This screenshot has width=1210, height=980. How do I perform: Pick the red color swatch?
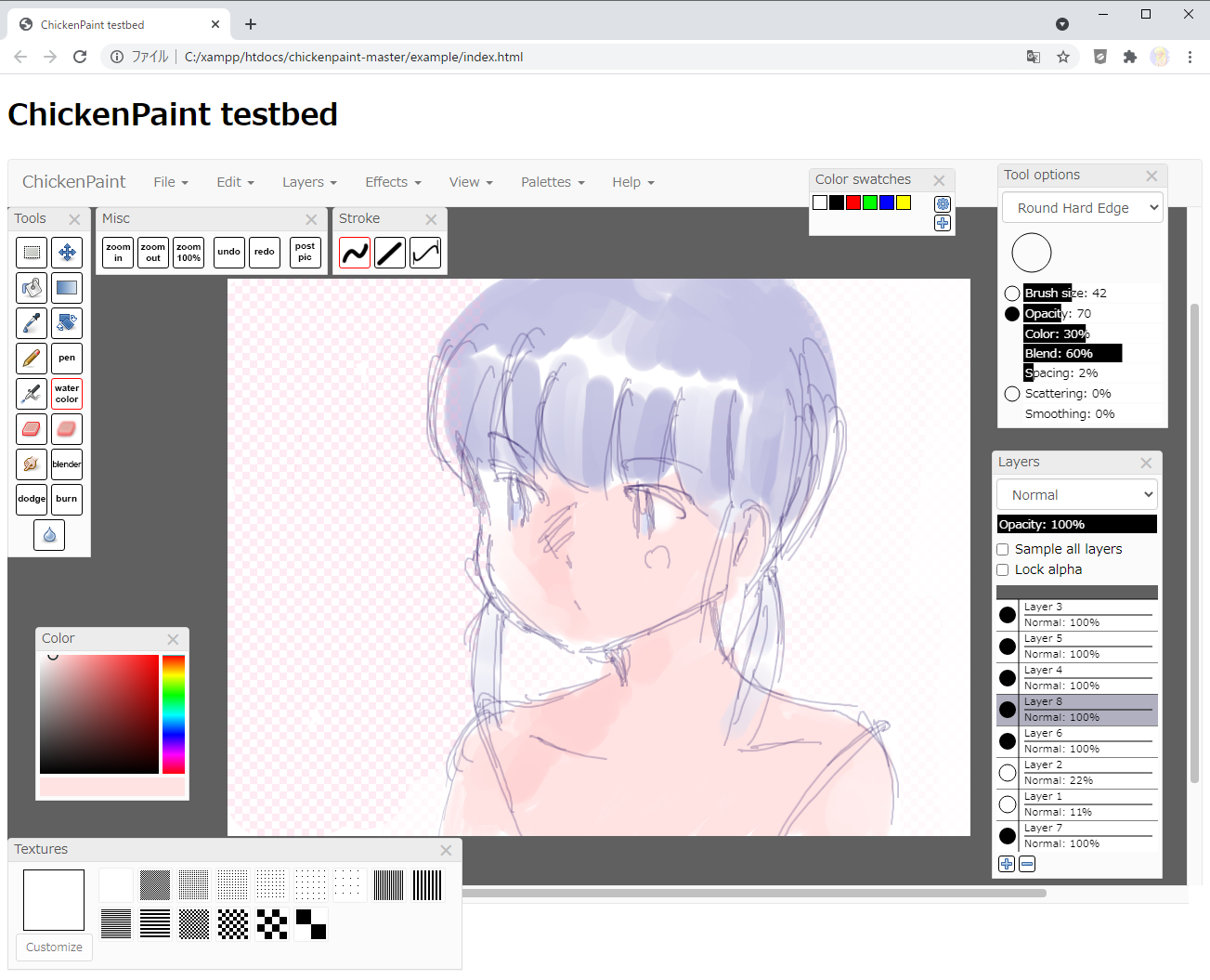point(853,203)
